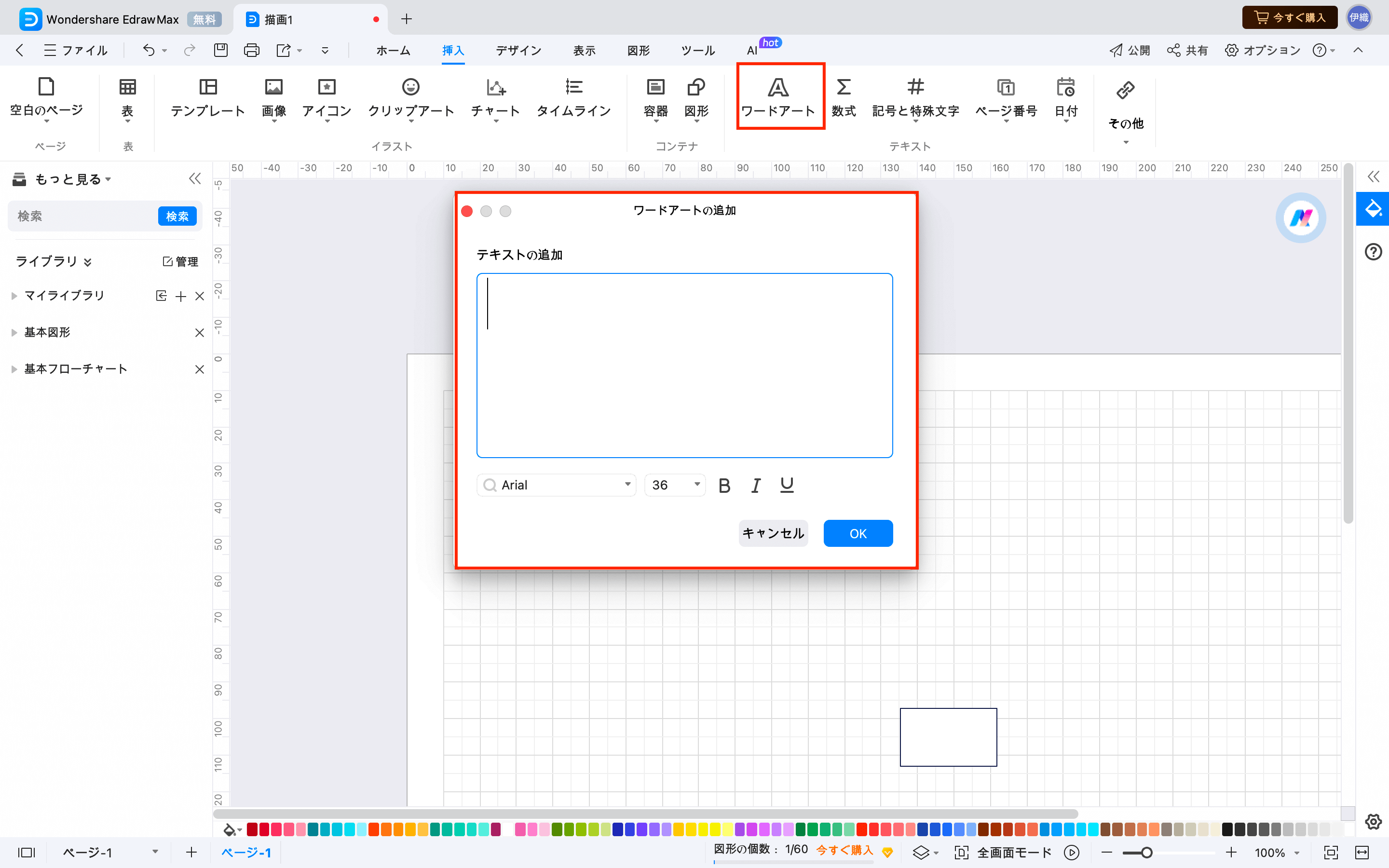The height and width of the screenshot is (868, 1389).
Task: Toggle 全画面モード full screen mode
Action: coord(1003,853)
